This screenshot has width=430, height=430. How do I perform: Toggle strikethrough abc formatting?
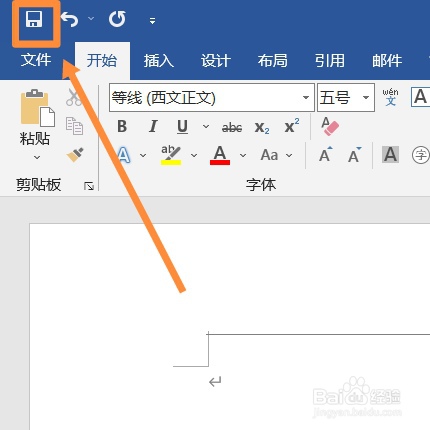(x=232, y=128)
